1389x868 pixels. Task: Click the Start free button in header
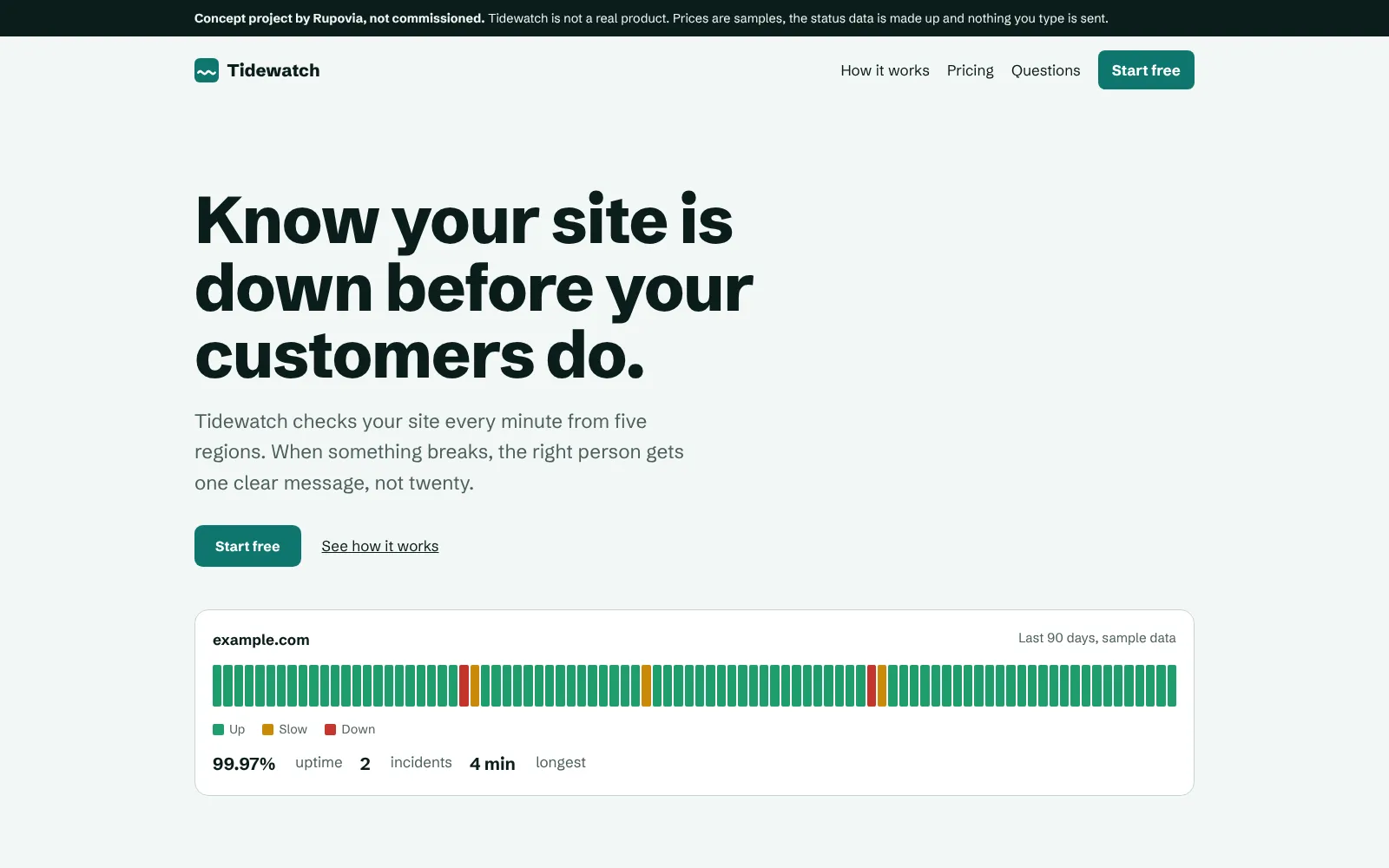pos(1146,70)
